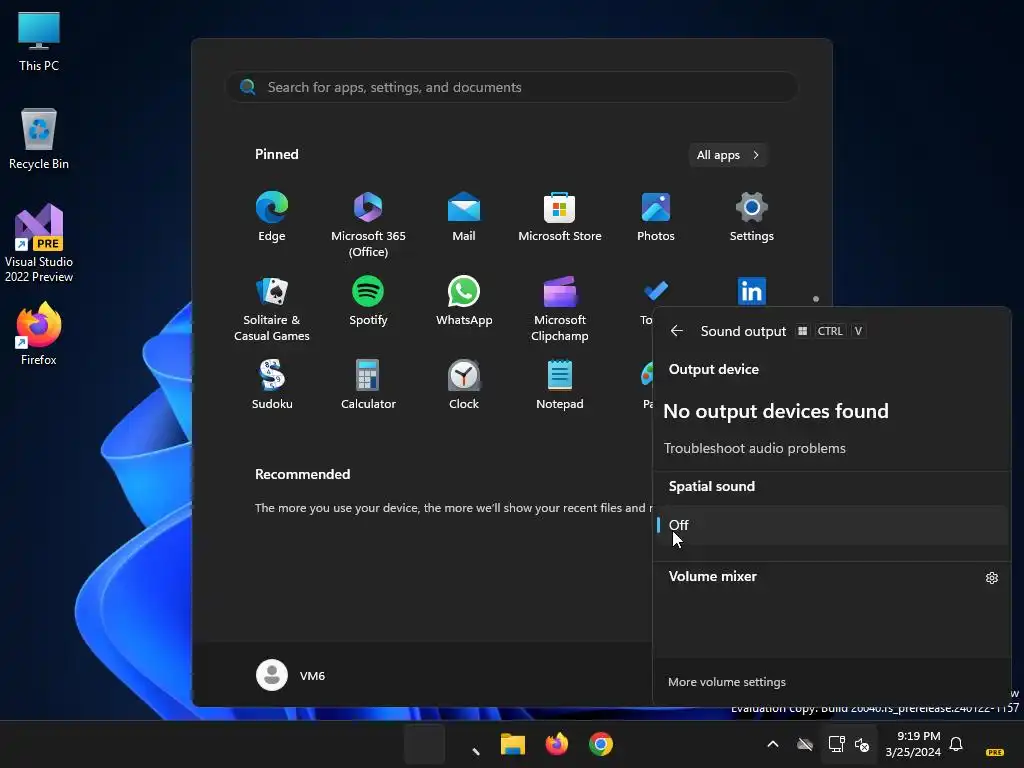Open the notifications bell

[x=956, y=744]
